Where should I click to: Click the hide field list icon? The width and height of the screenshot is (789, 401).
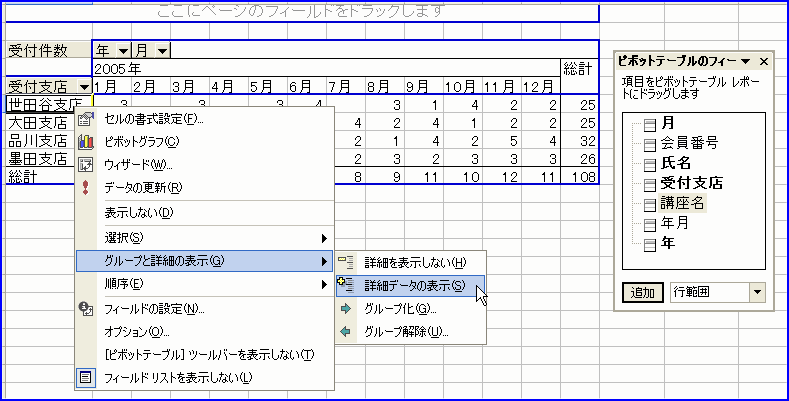(86, 377)
